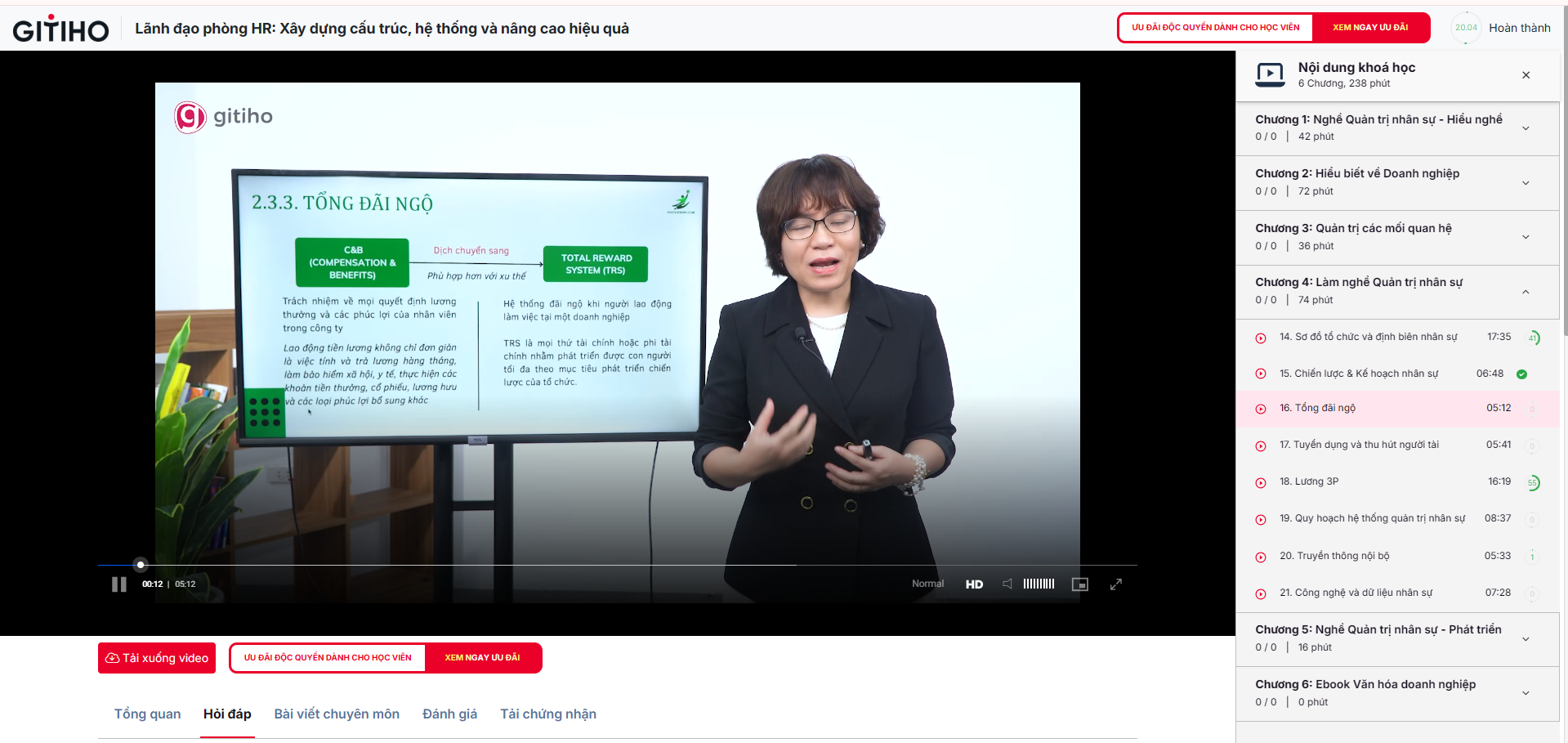Image resolution: width=1568 pixels, height=743 pixels.
Task: Change Normal playback speed
Action: pyautogui.click(x=927, y=584)
